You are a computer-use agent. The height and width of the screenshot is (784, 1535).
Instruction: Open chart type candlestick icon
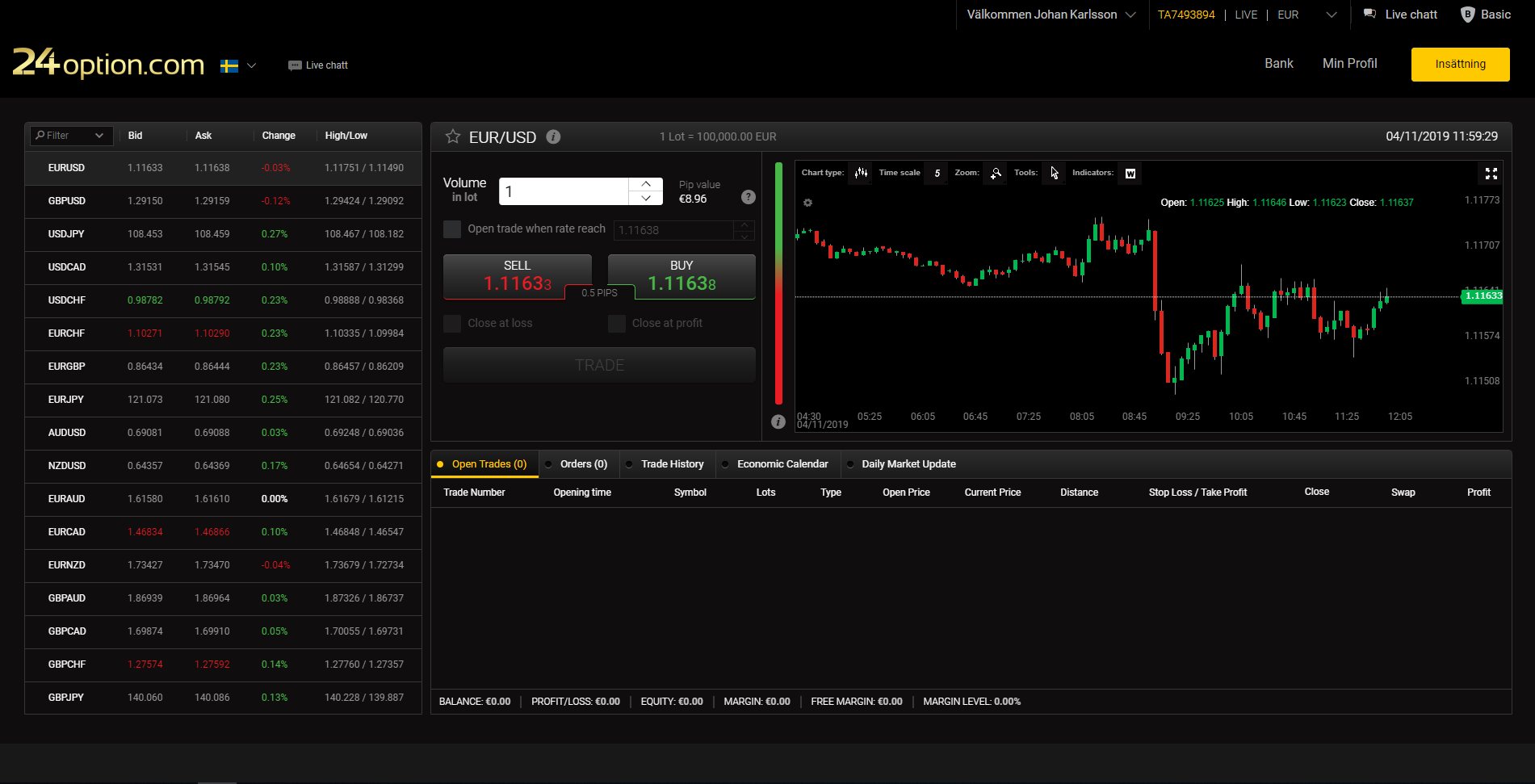point(861,173)
